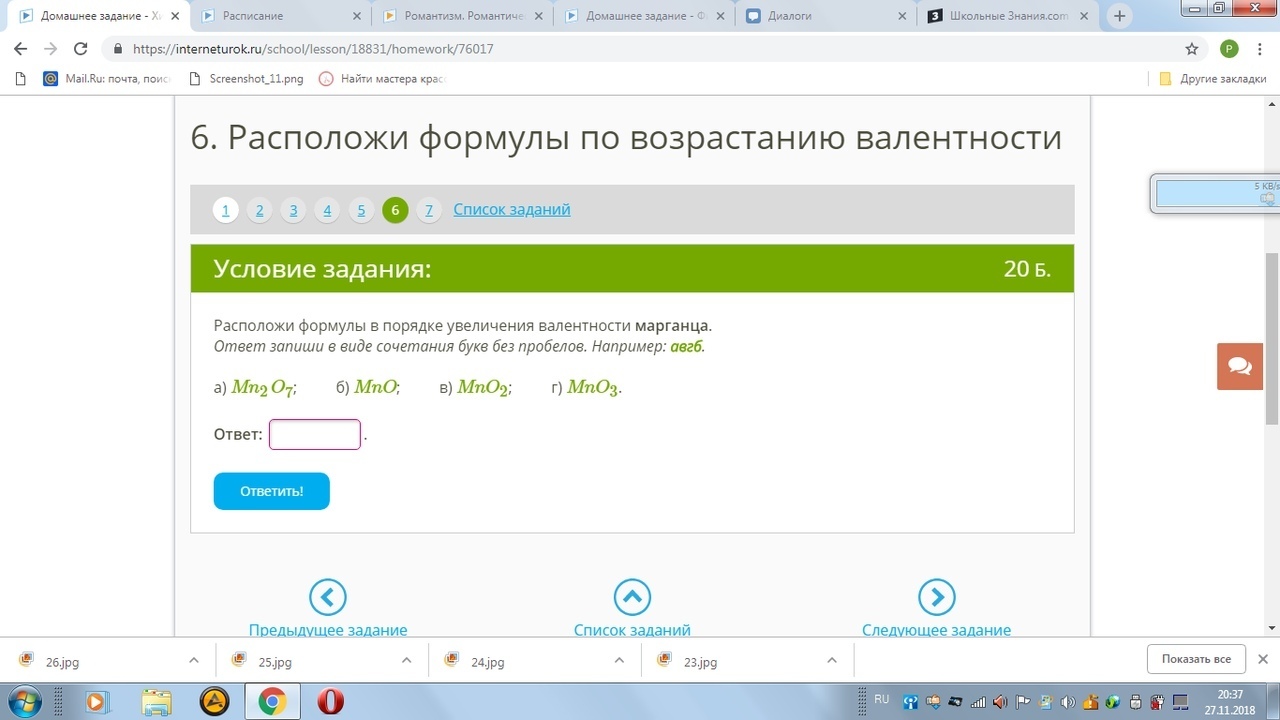This screenshot has width=1280, height=720.
Task: Open the orange chat widget
Action: (1240, 366)
